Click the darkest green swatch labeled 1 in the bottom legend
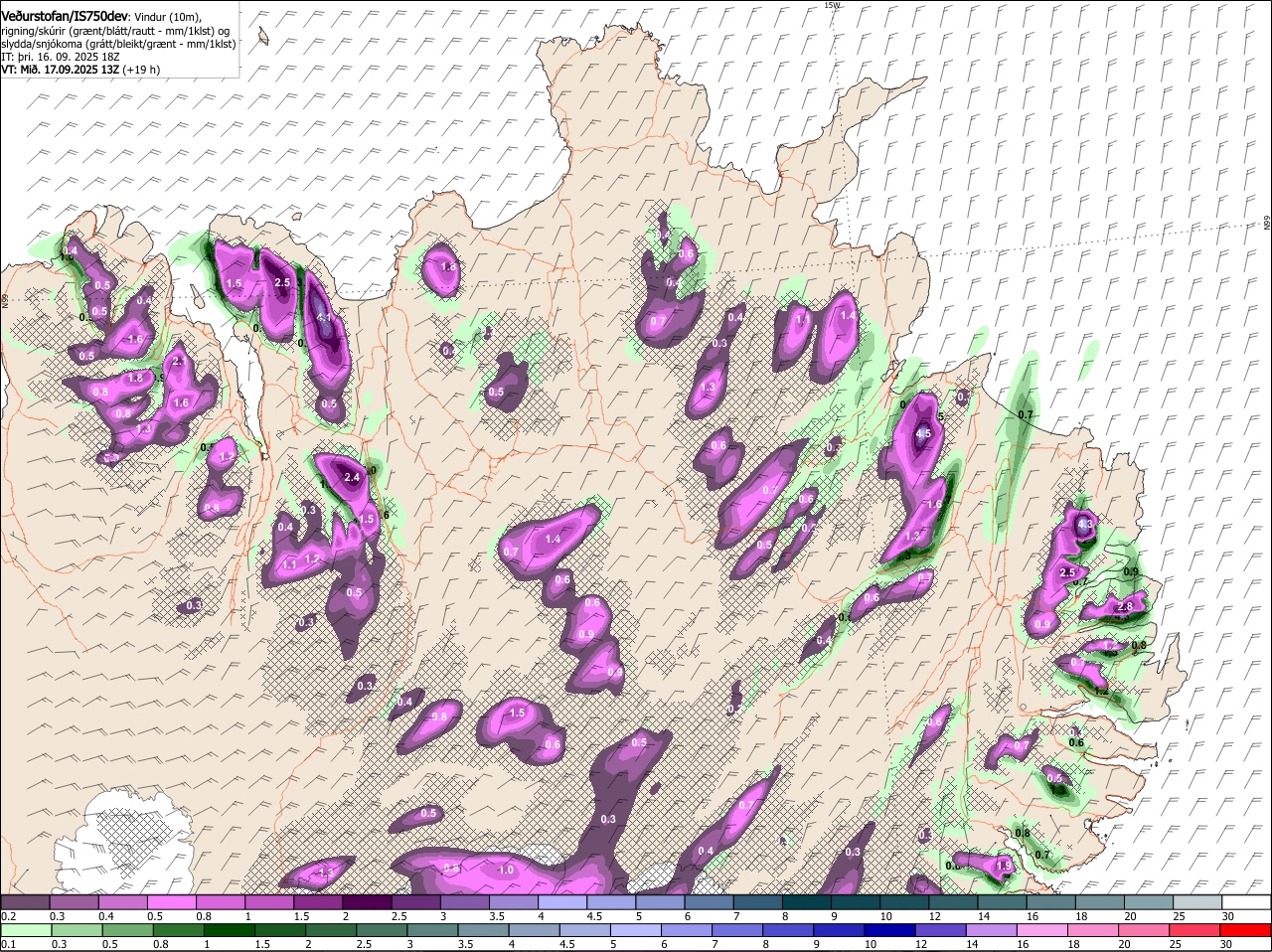1272x952 pixels. [229, 929]
